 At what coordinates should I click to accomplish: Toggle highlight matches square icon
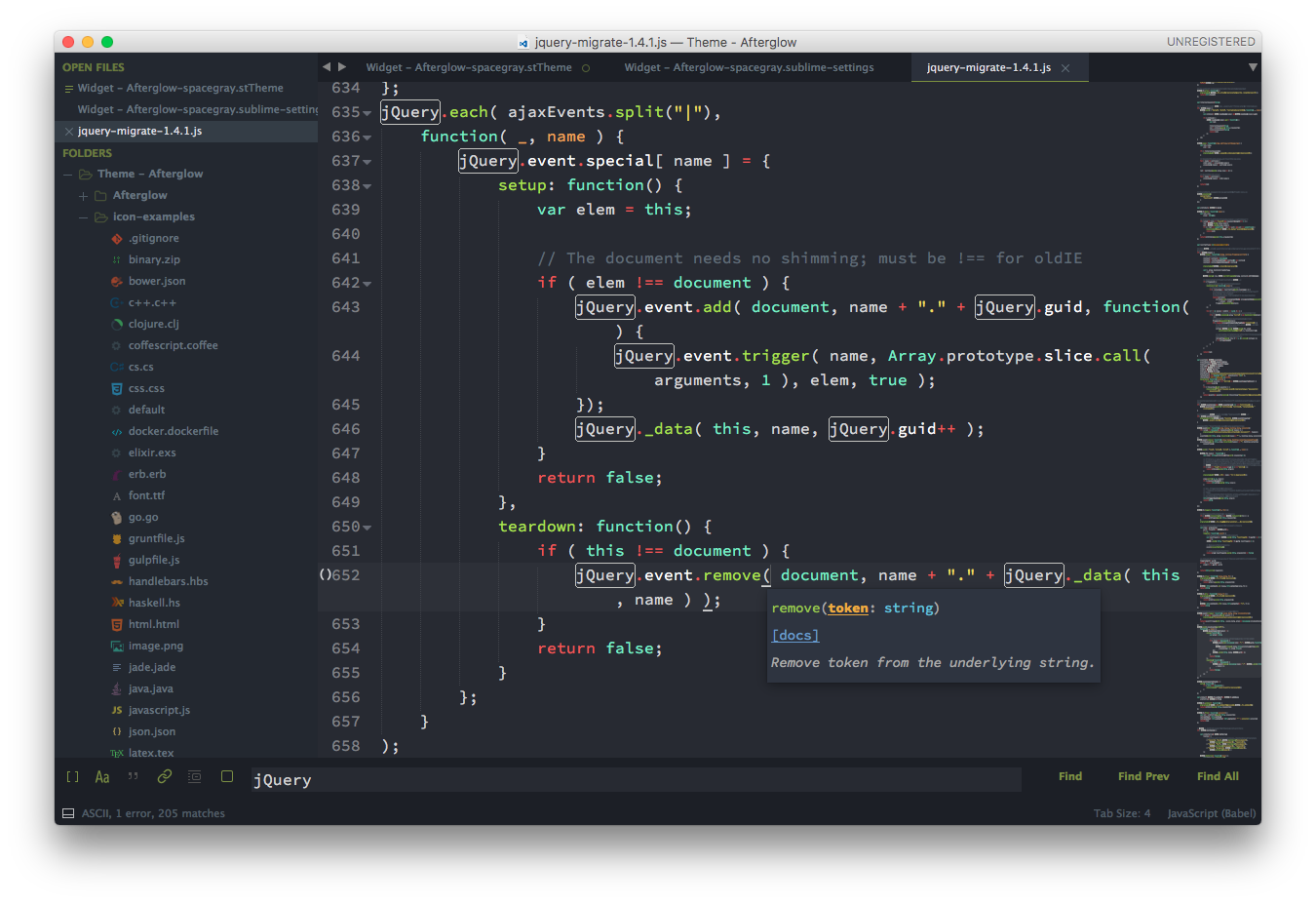click(x=227, y=777)
